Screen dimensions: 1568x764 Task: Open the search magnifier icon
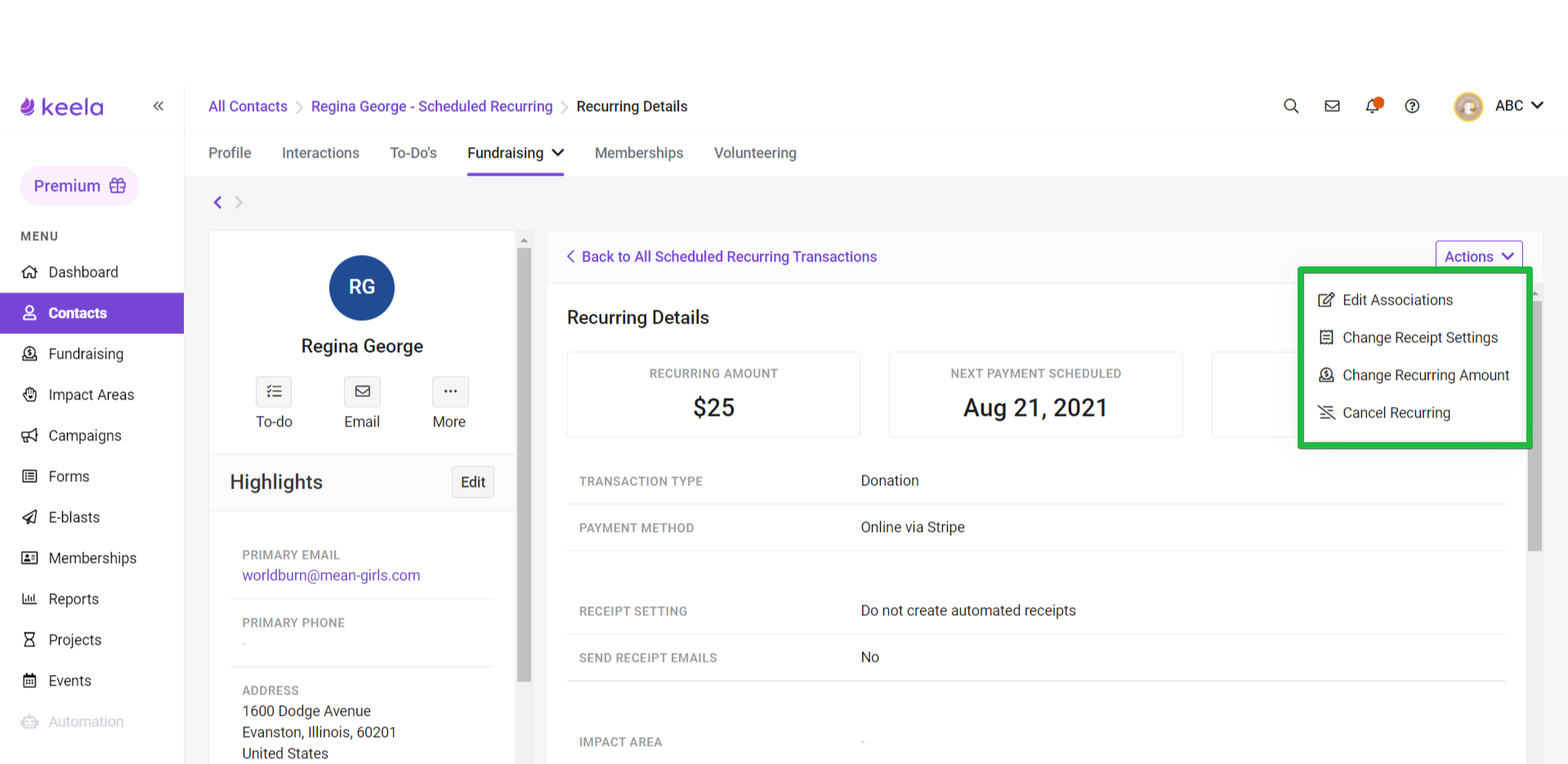coord(1291,106)
